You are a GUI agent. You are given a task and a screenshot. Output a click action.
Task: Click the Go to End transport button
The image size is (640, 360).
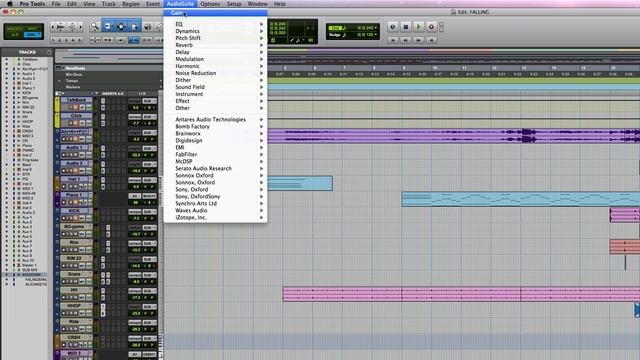pyautogui.click(x=431, y=40)
